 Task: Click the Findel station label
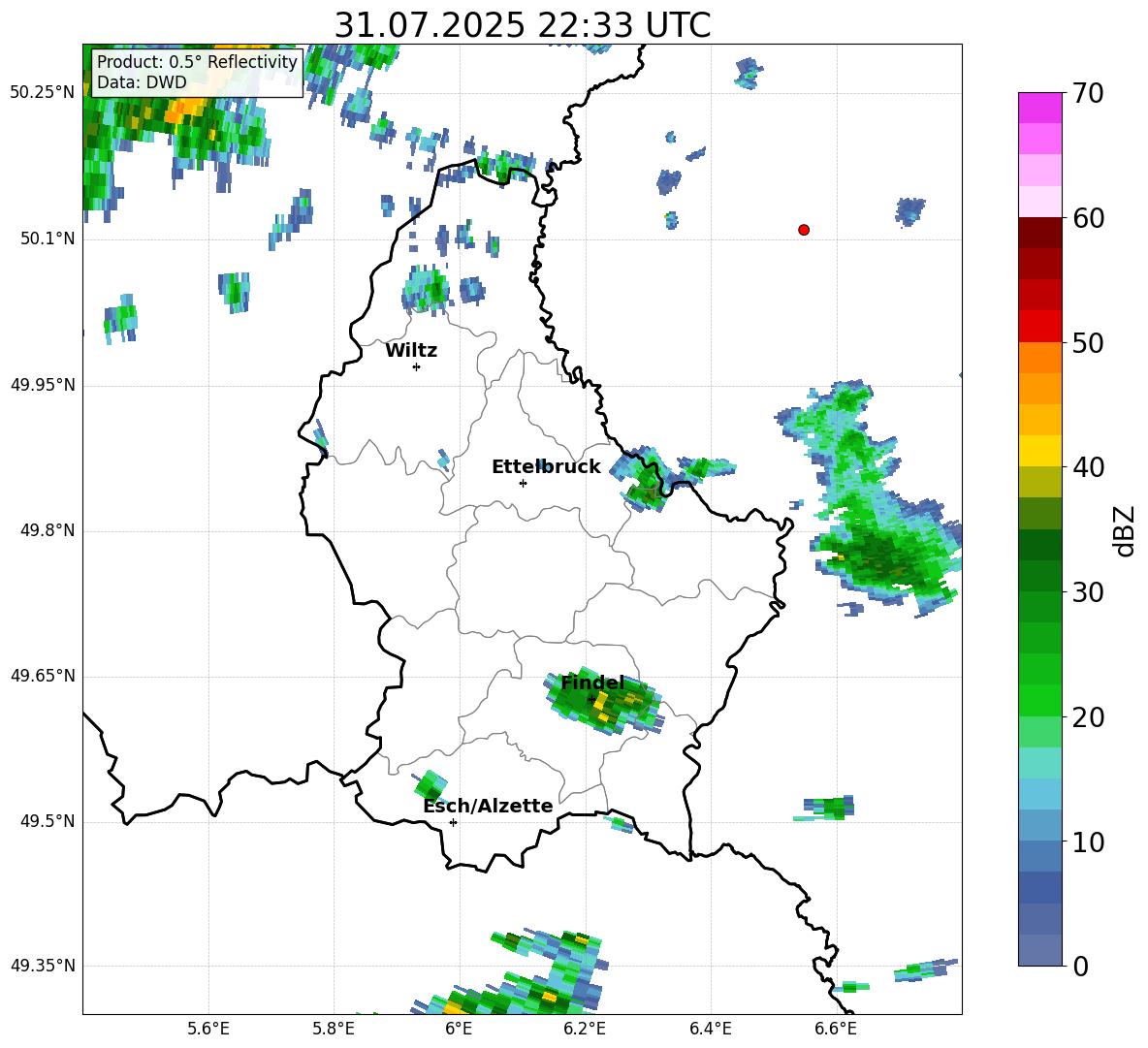coord(592,683)
